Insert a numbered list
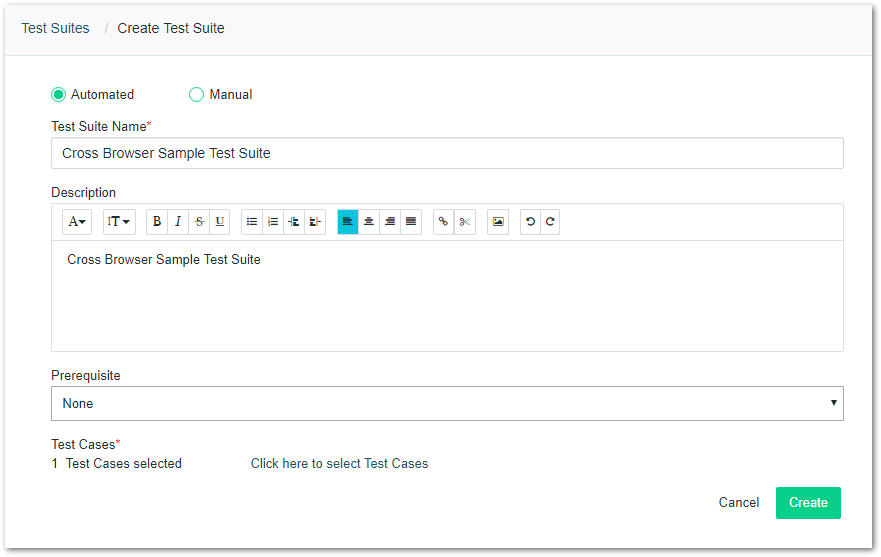 tap(273, 222)
